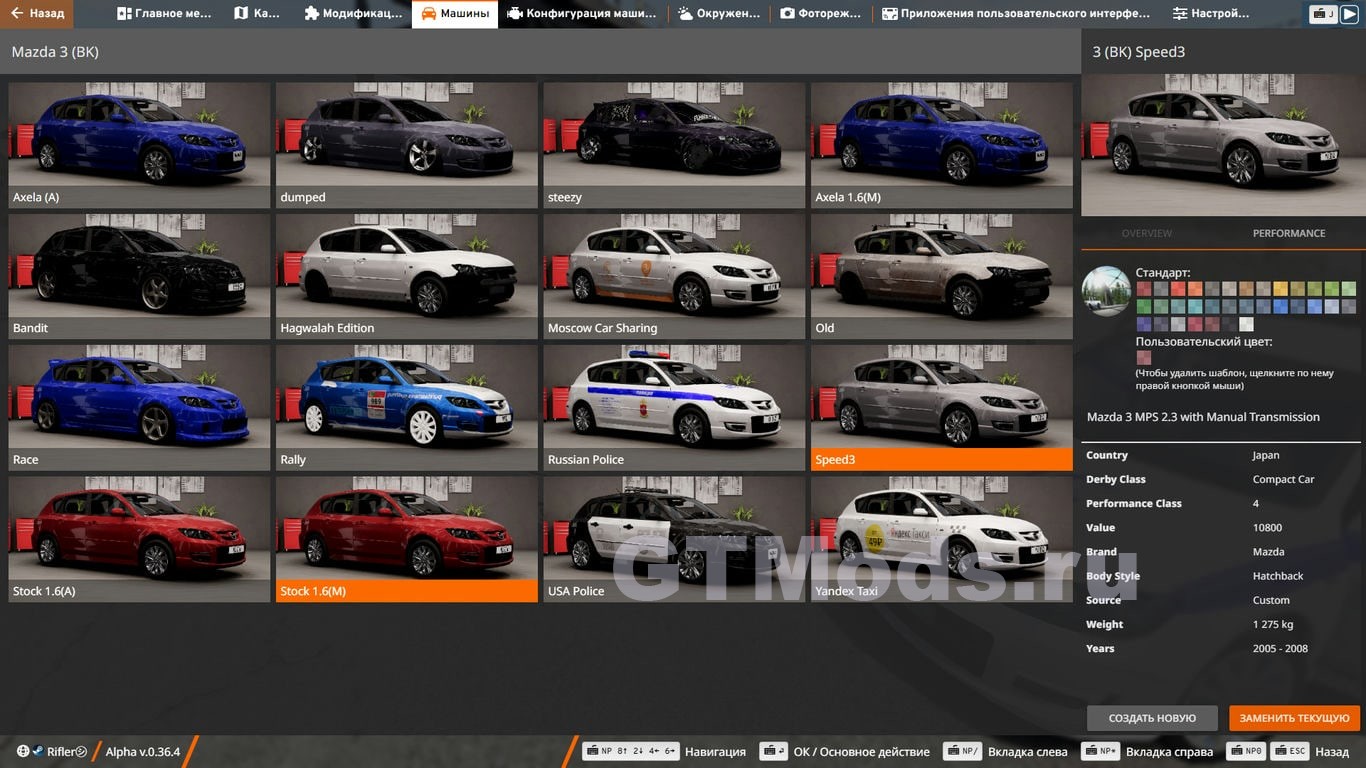The image size is (1366, 768).
Task: Click the Weight value 1 275 kg
Action: coord(1273,624)
